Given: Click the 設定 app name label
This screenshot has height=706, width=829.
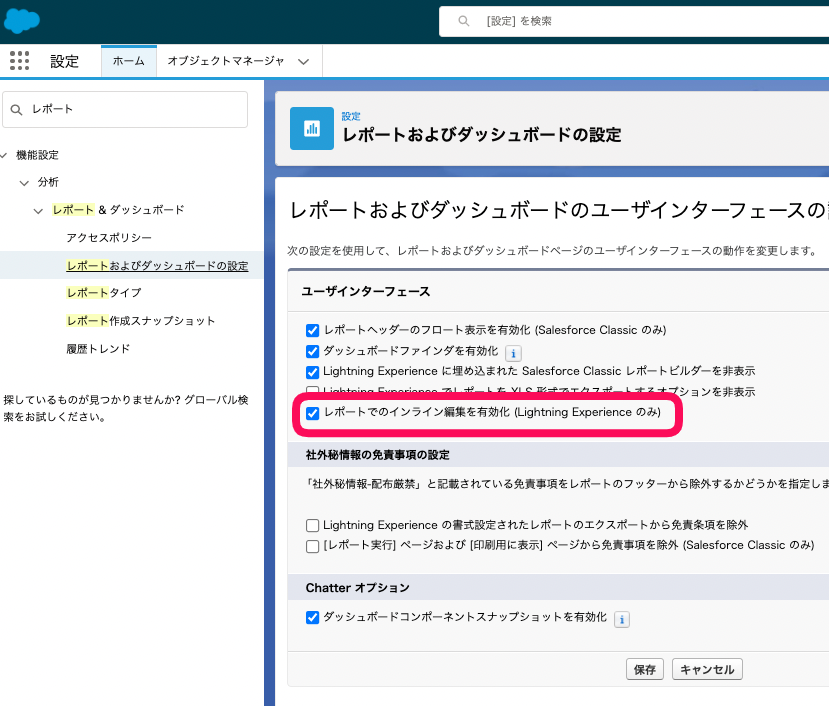Looking at the screenshot, I should pos(65,61).
